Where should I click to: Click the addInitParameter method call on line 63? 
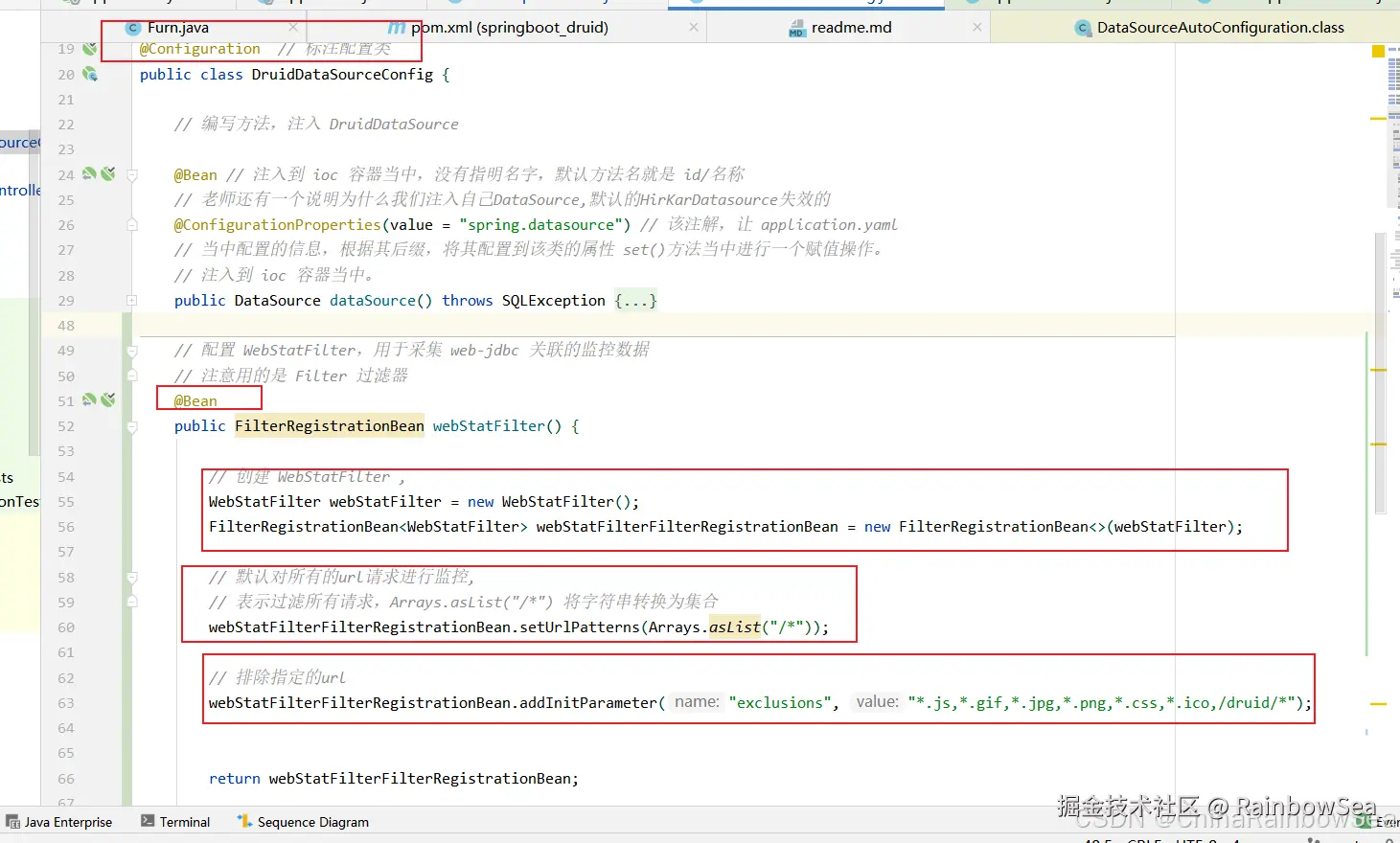(x=588, y=703)
